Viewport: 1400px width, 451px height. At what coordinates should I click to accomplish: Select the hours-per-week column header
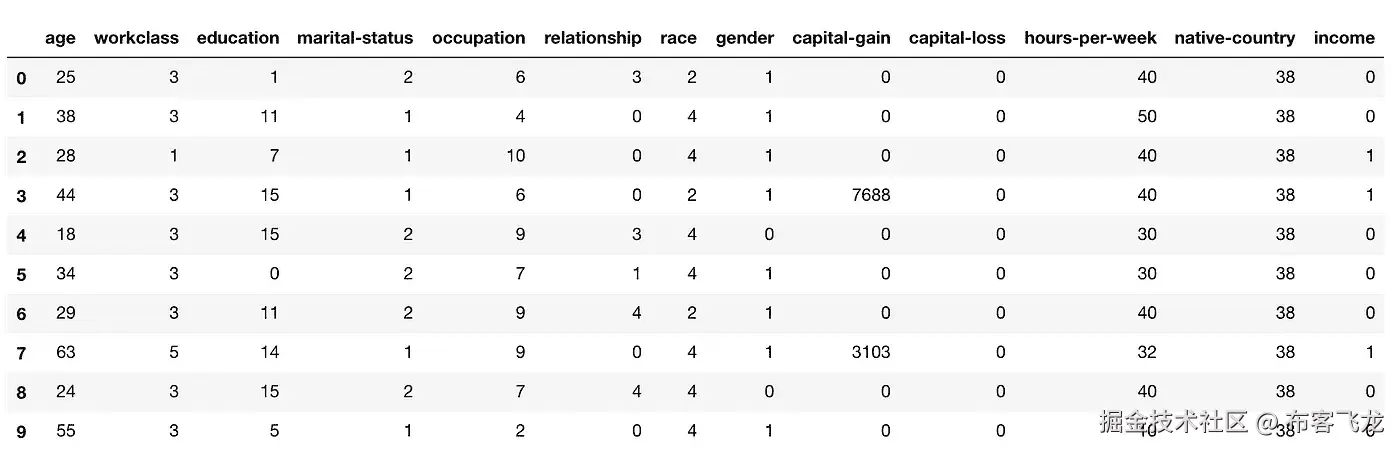1090,38
